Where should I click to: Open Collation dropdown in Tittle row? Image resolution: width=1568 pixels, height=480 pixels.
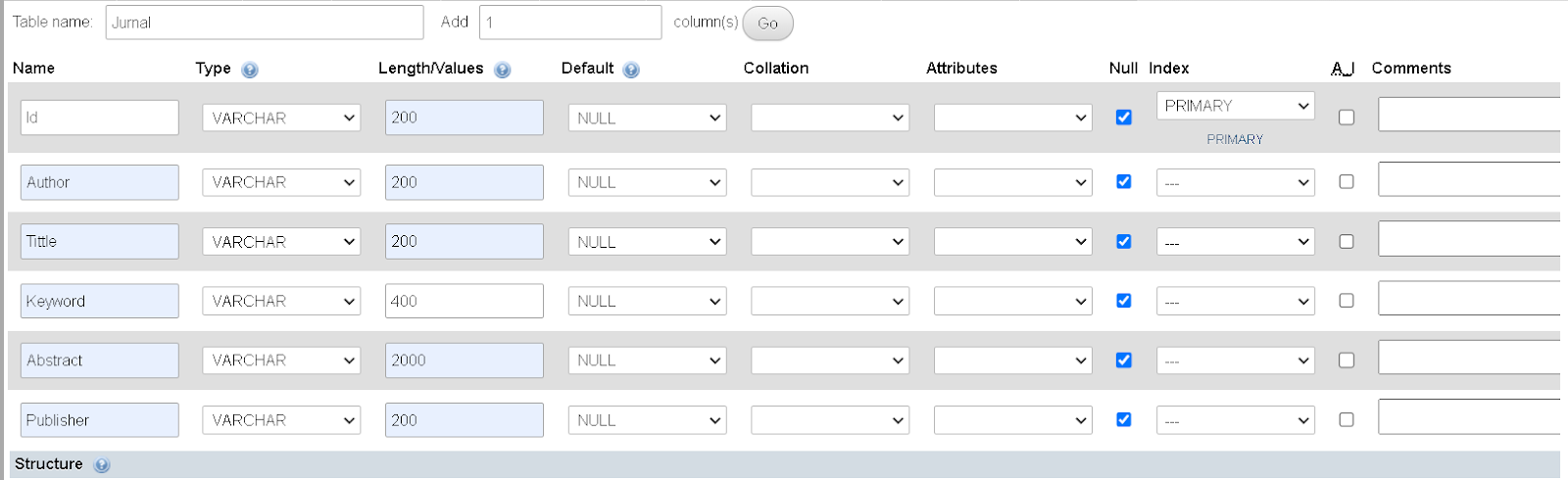(830, 242)
